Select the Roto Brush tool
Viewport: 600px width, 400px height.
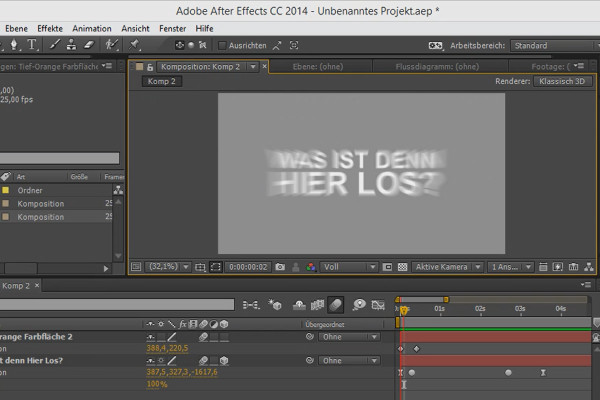pyautogui.click(x=111, y=45)
